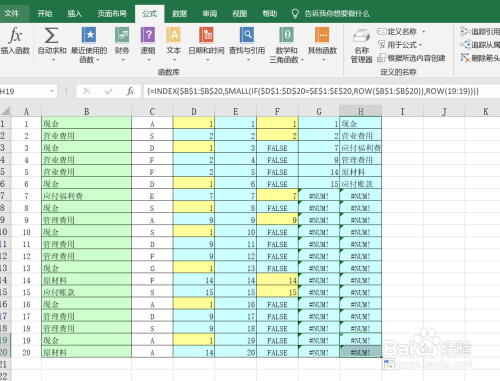Image resolution: width=500 pixels, height=381 pixels.
Task: Open the Text (文本) functions library
Action: point(174,44)
